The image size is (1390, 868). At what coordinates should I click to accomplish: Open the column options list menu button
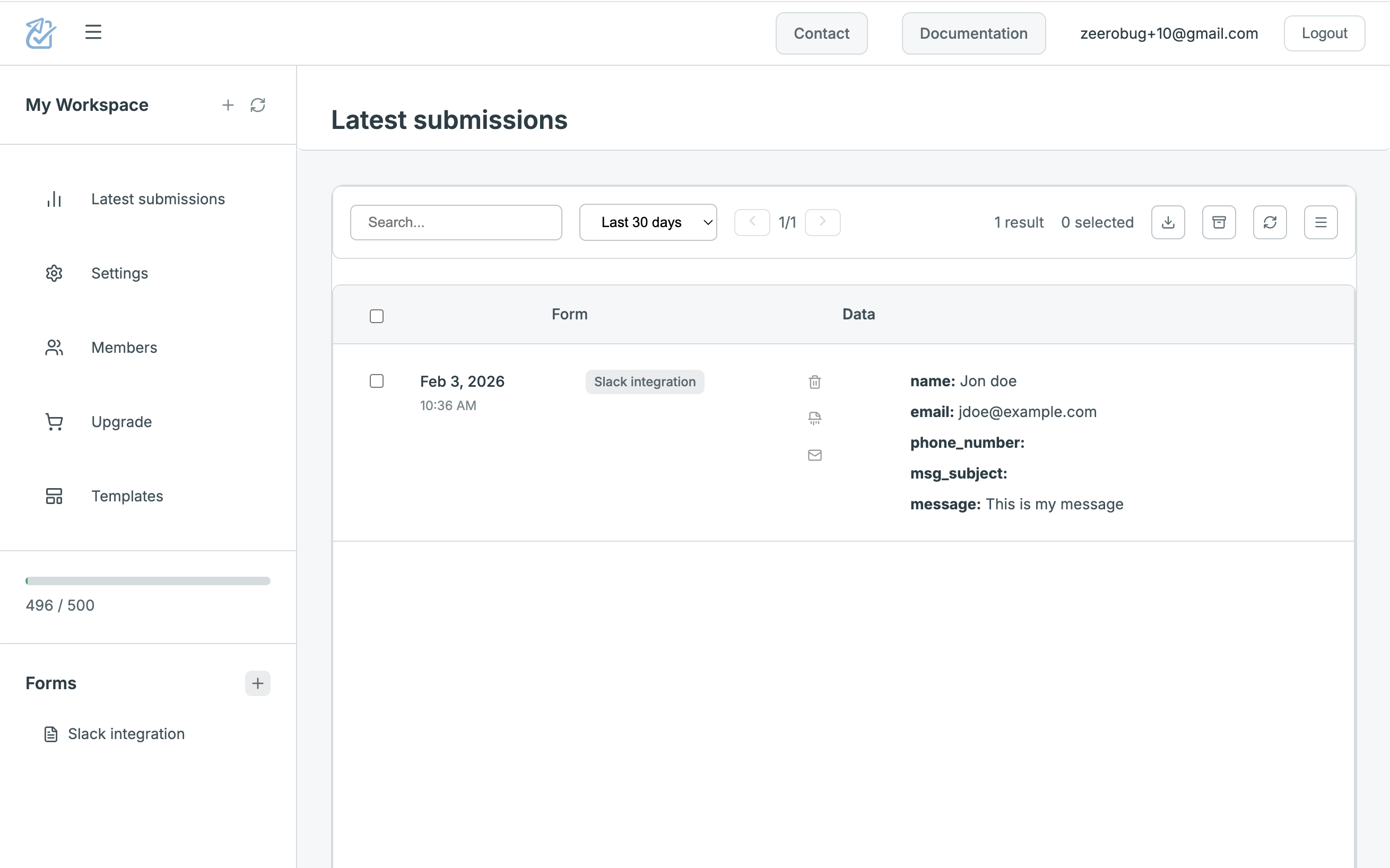(x=1320, y=222)
